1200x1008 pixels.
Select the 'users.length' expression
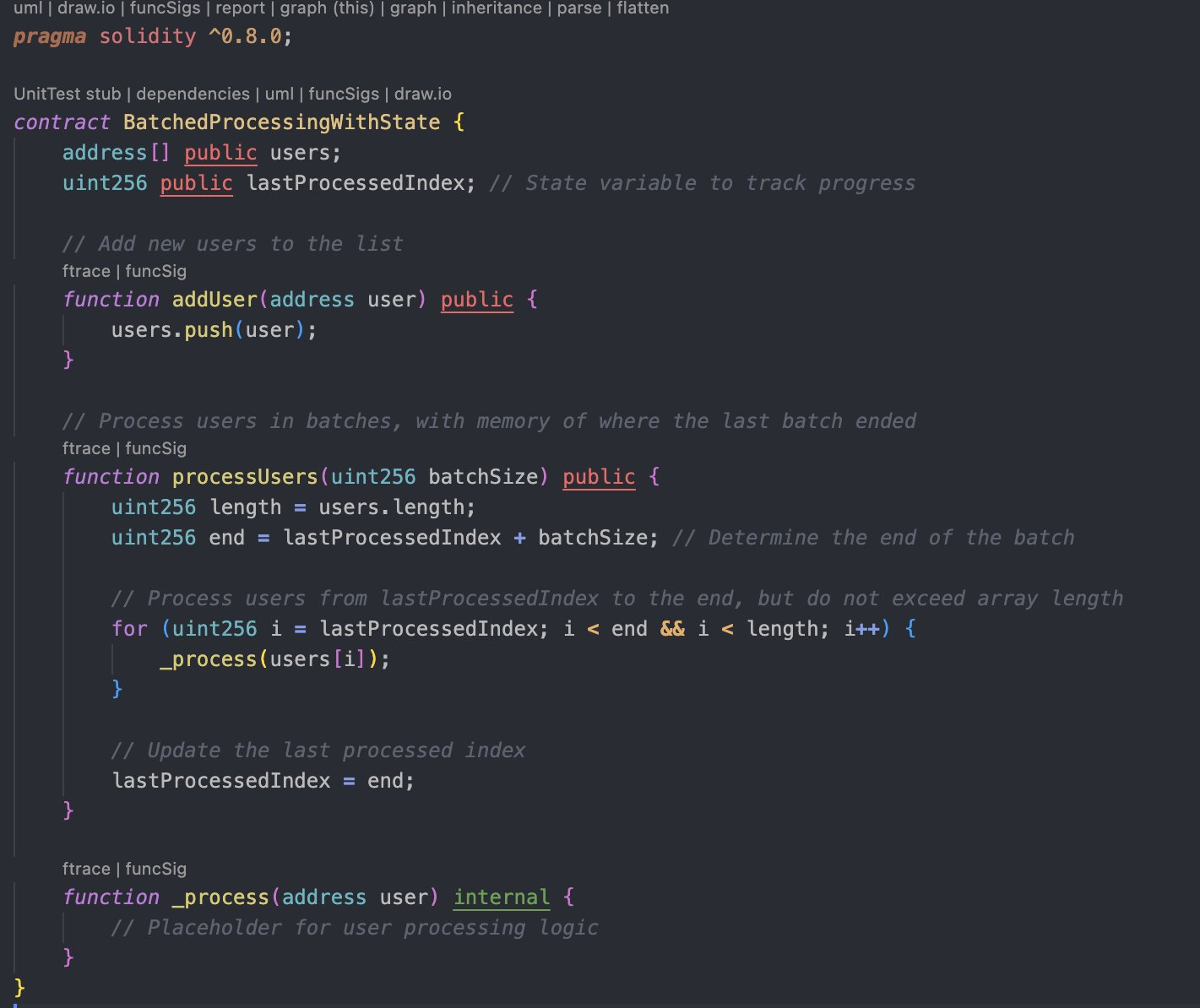(x=391, y=507)
